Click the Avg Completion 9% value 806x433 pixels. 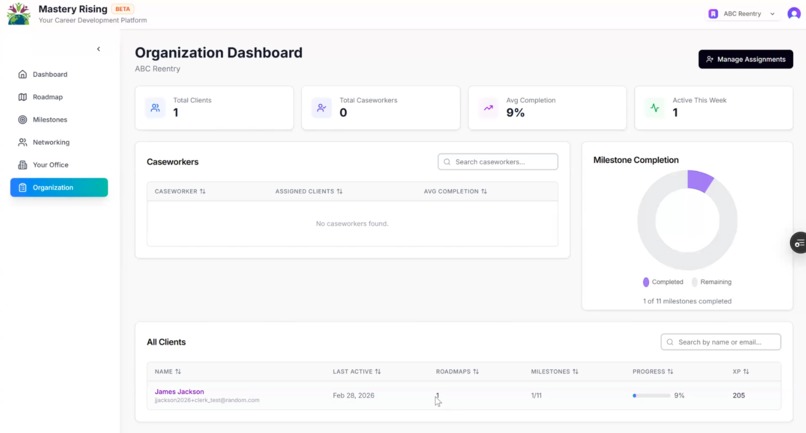pyautogui.click(x=515, y=113)
